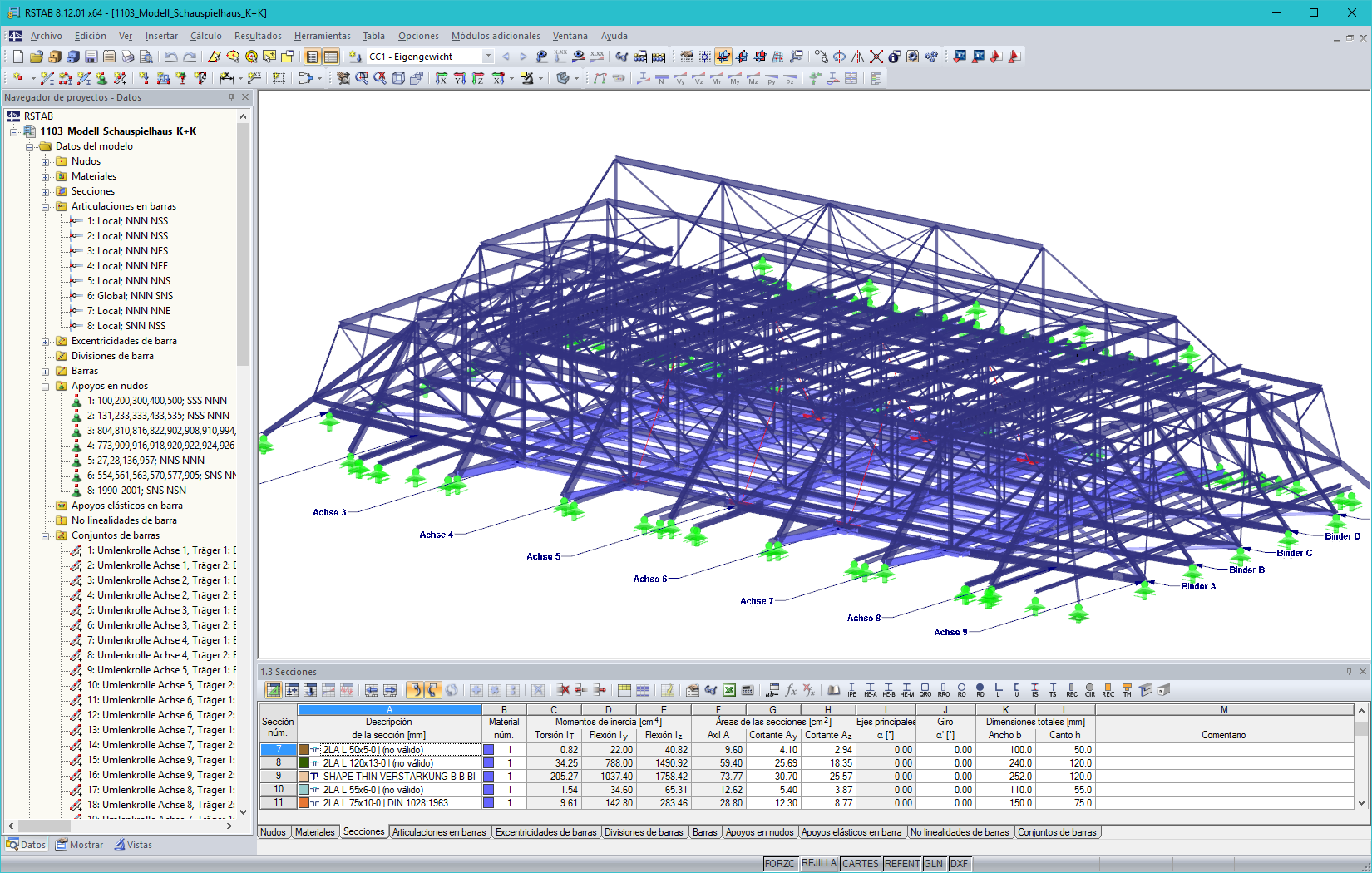
Task: Pin the Navegador de proyectos panel
Action: point(230,97)
